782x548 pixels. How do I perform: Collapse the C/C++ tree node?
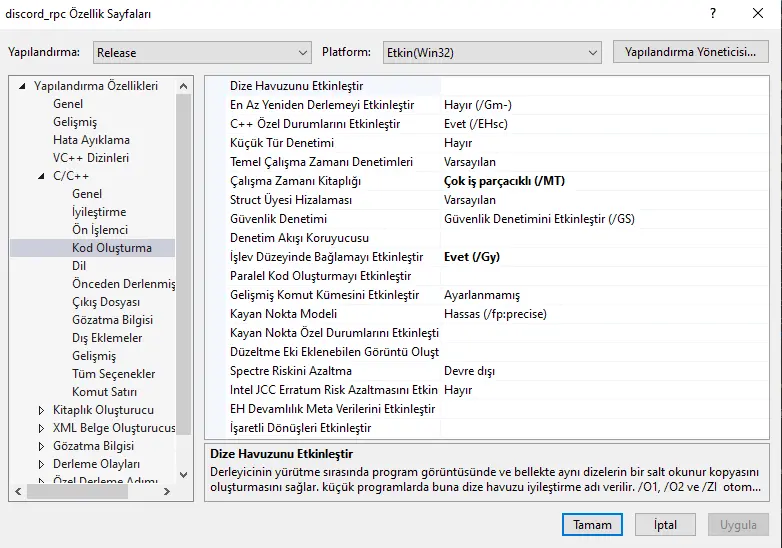tap(41, 176)
